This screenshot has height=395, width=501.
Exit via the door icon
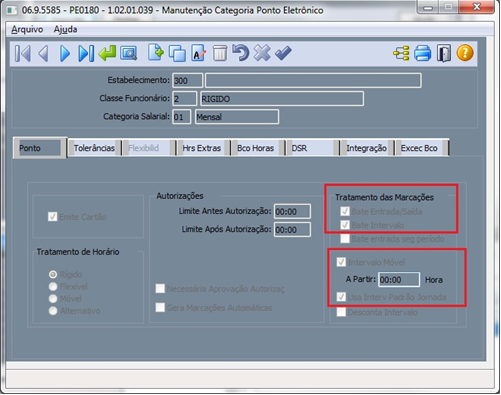444,53
